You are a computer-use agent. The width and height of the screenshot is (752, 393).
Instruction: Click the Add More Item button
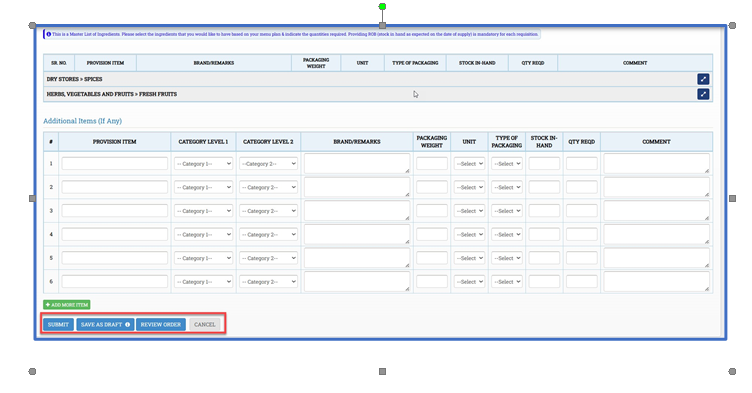pyautogui.click(x=67, y=305)
